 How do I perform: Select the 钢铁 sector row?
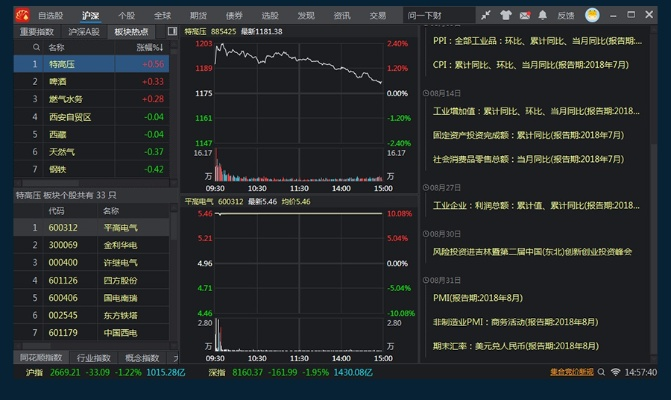pyautogui.click(x=92, y=169)
